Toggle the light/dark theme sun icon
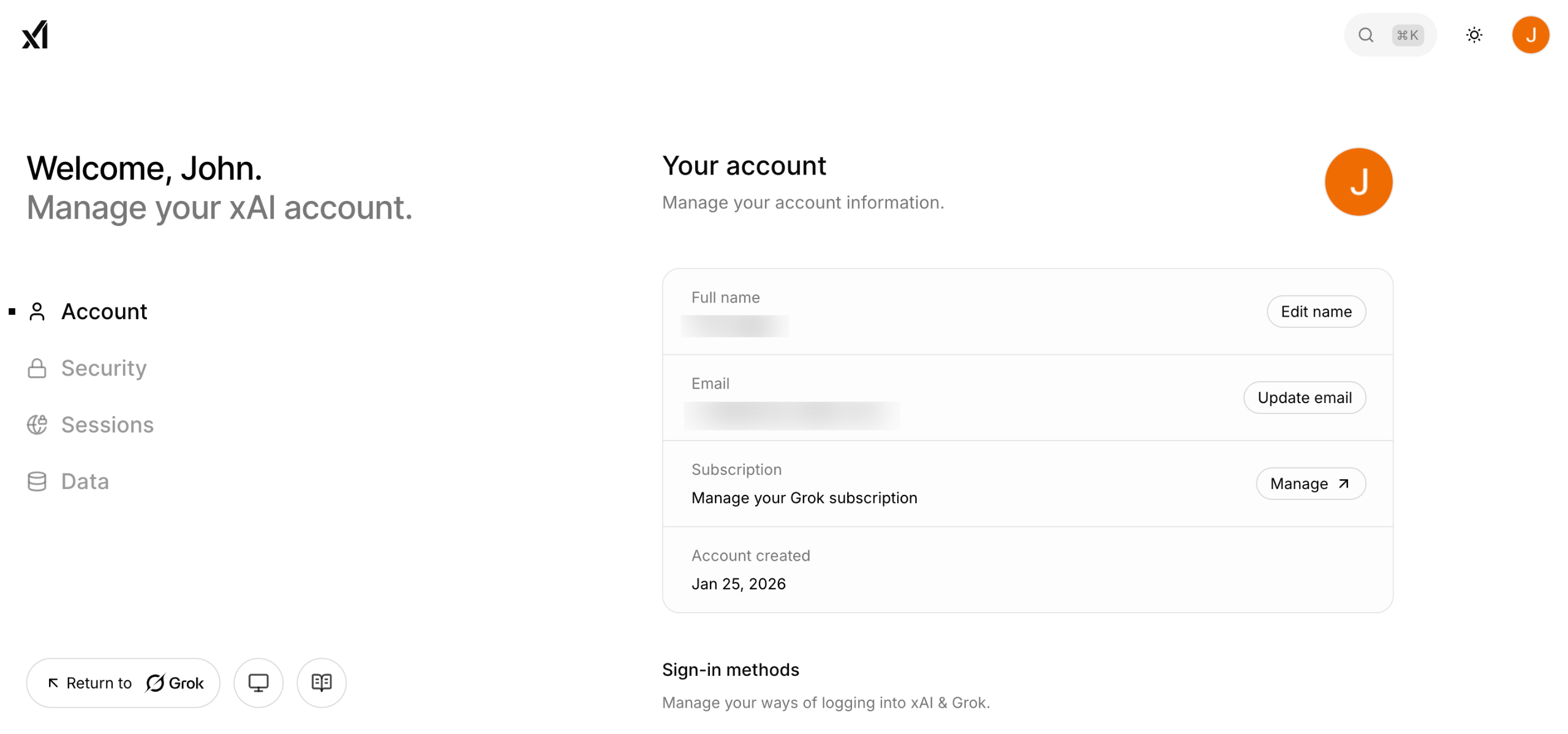Screen dimensions: 1568x734 [x=1474, y=35]
